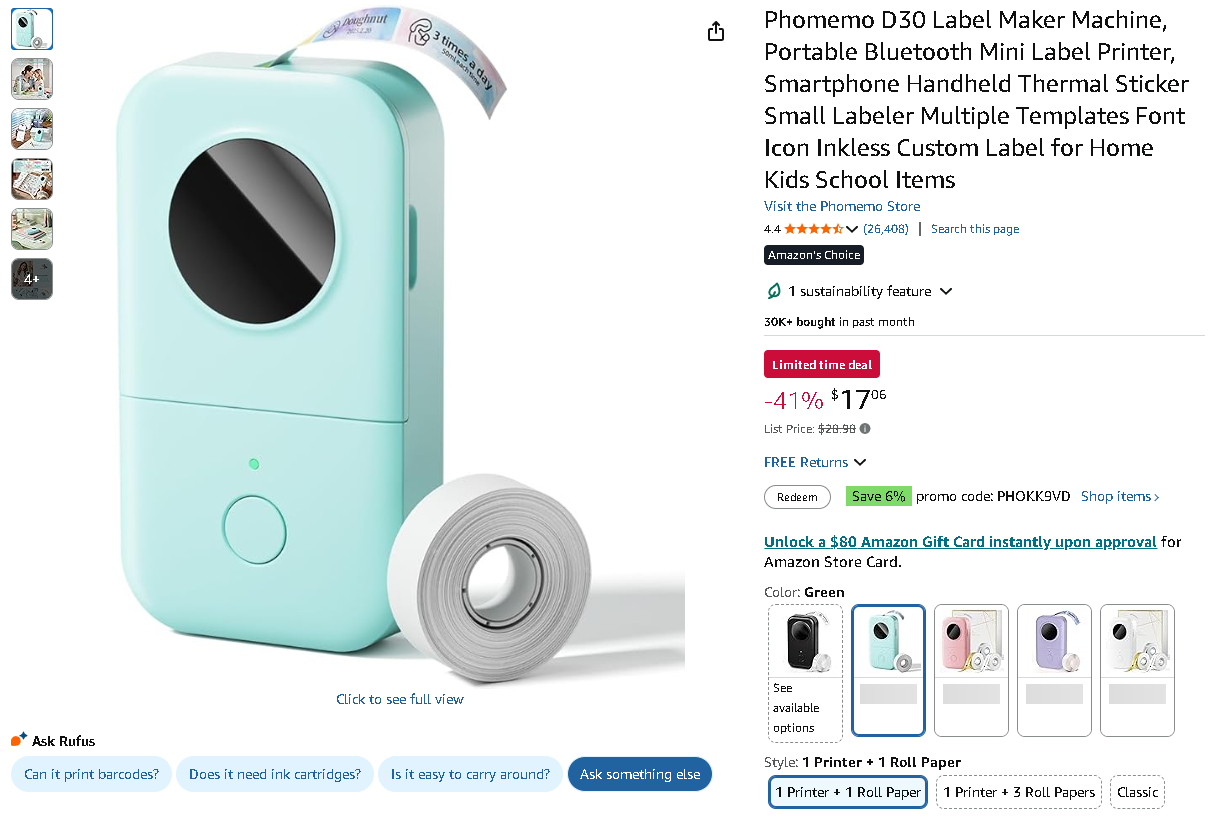Pick the Classic style option
The width and height of the screenshot is (1209, 816).
pyautogui.click(x=1137, y=792)
